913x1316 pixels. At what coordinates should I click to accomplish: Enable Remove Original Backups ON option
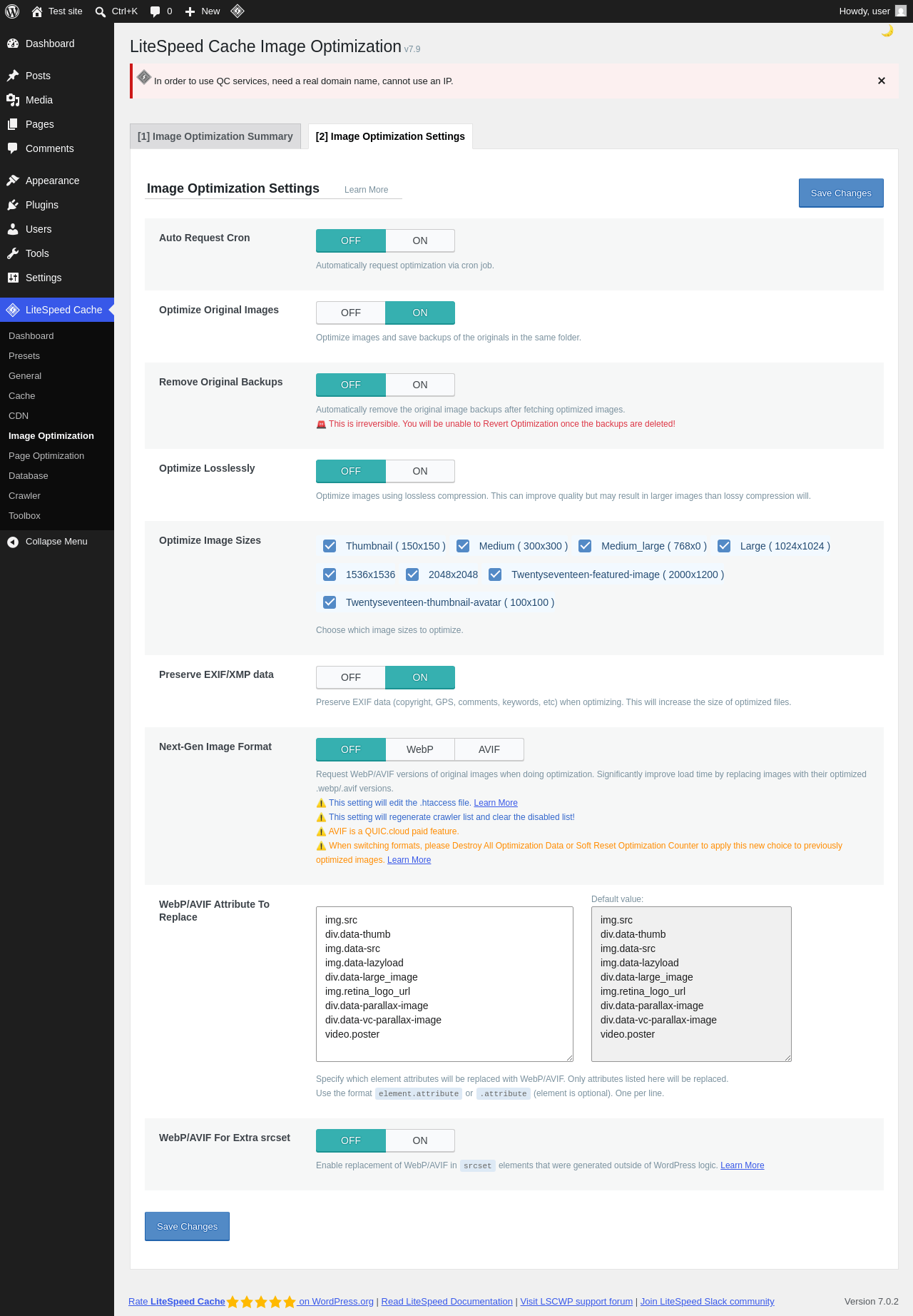point(420,385)
